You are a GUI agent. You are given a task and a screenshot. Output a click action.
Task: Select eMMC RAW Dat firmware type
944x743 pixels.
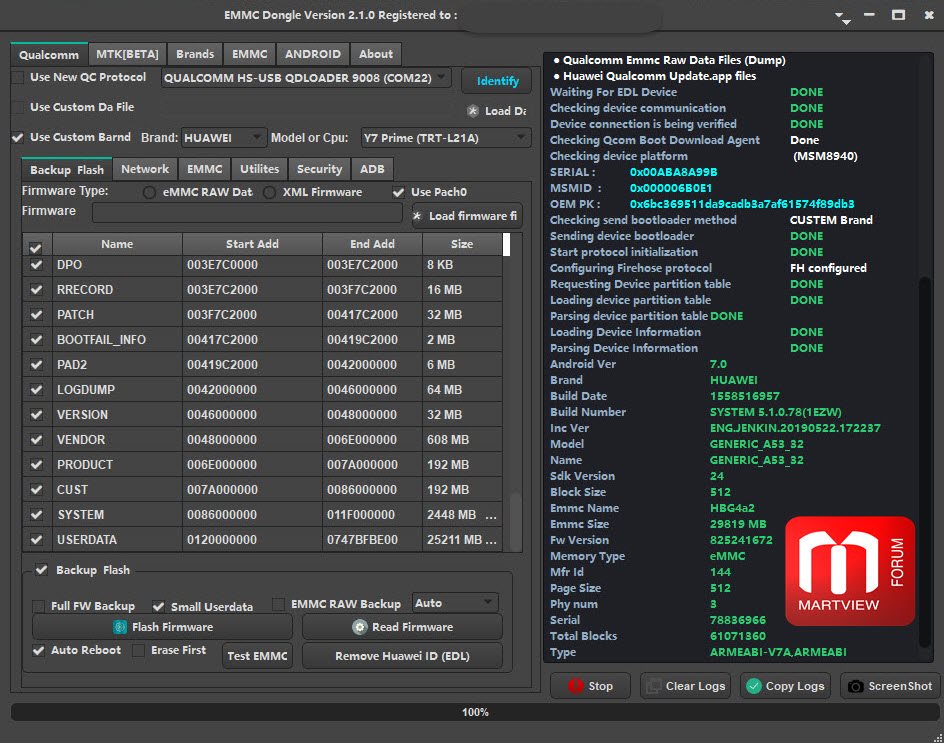click(149, 192)
